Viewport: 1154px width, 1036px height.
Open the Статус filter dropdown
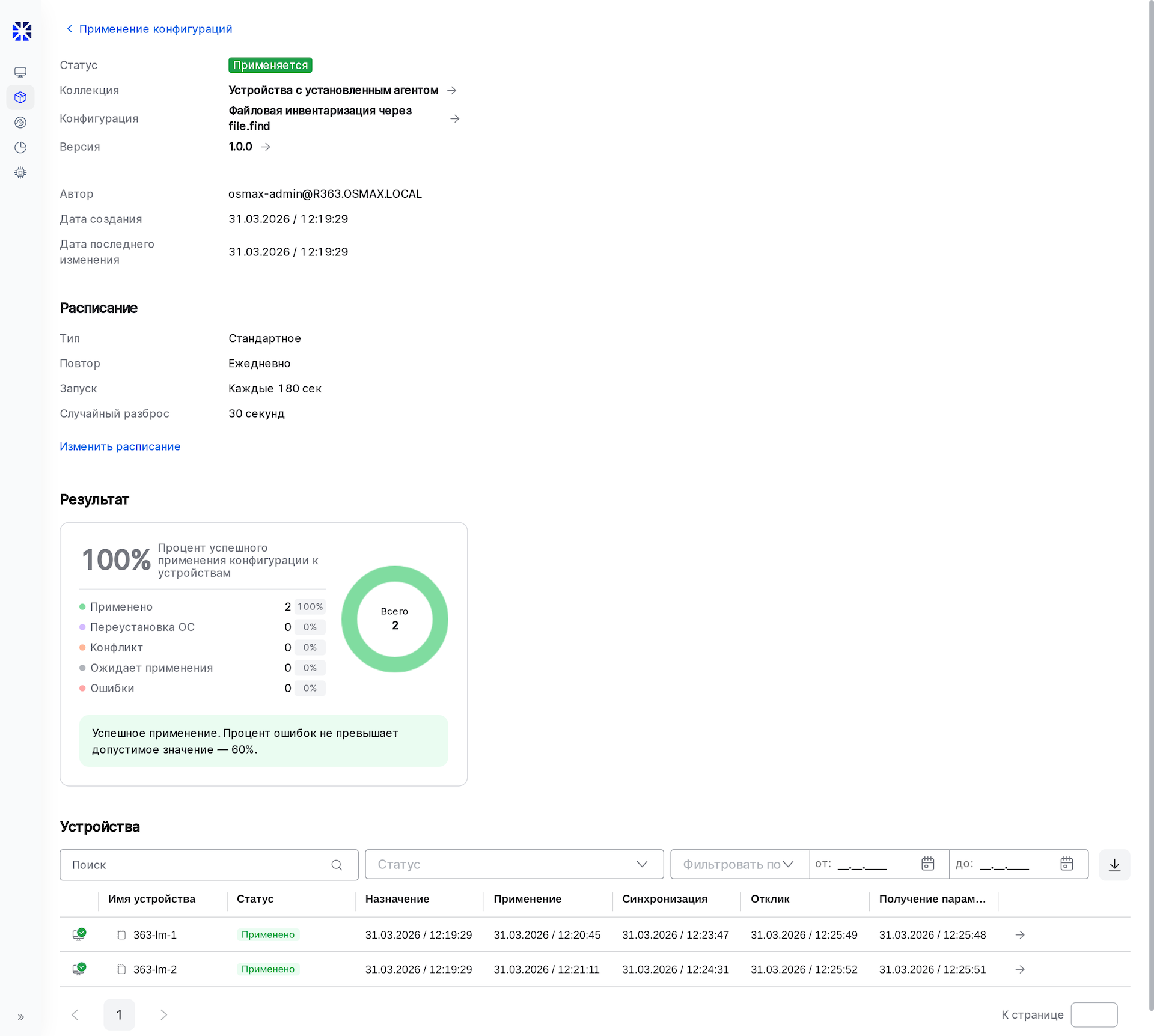tap(514, 864)
